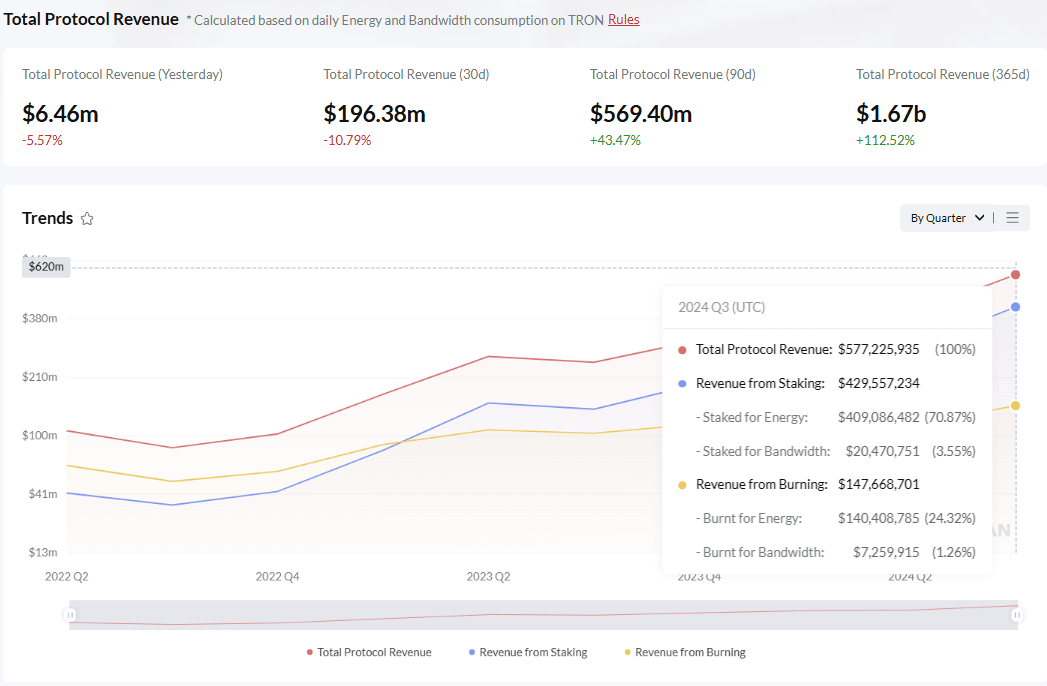Click the yellow burning endpoint marker
The image size is (1047, 686).
[1015, 405]
